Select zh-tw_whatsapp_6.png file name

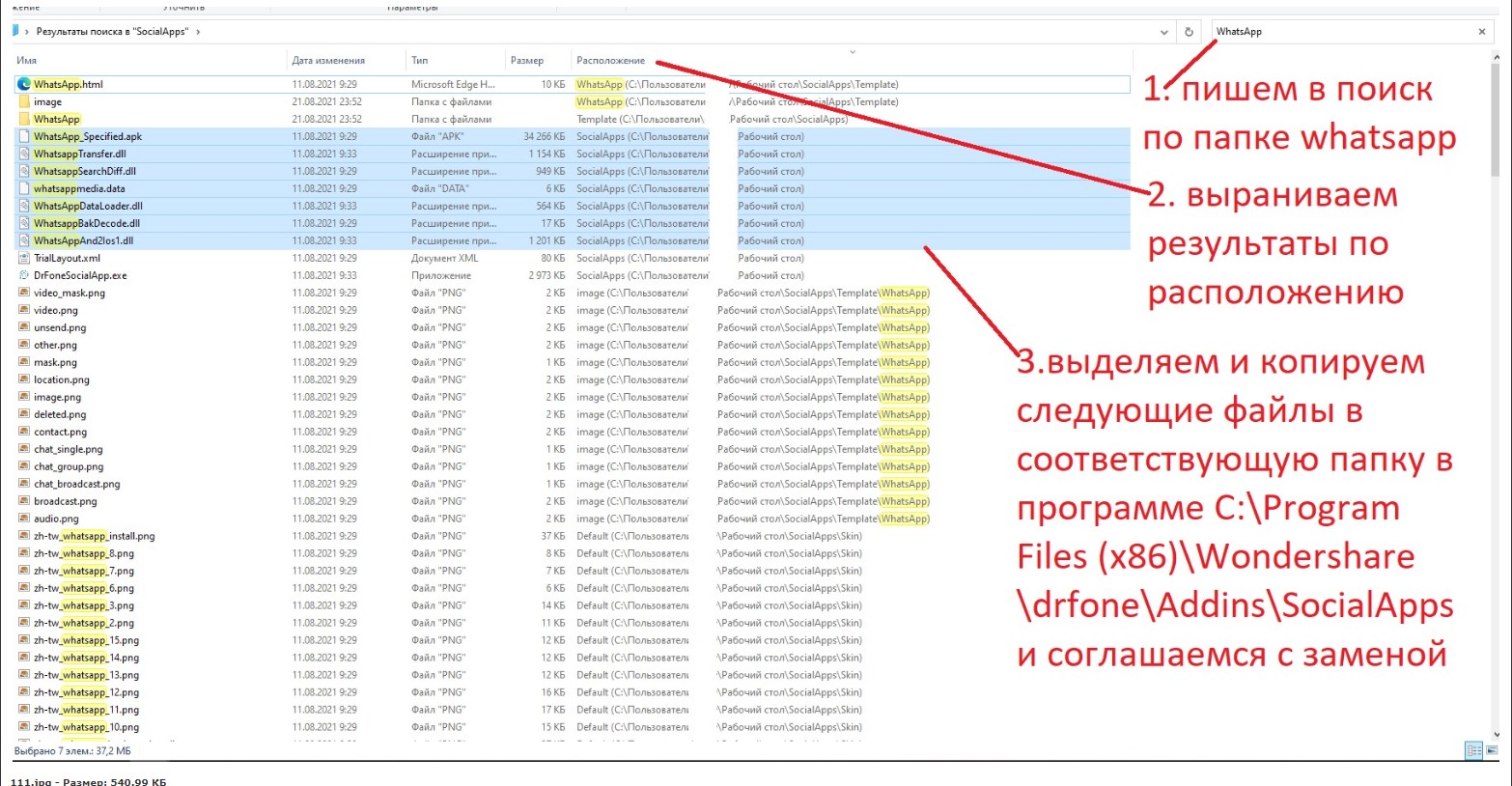pyautogui.click(x=84, y=588)
